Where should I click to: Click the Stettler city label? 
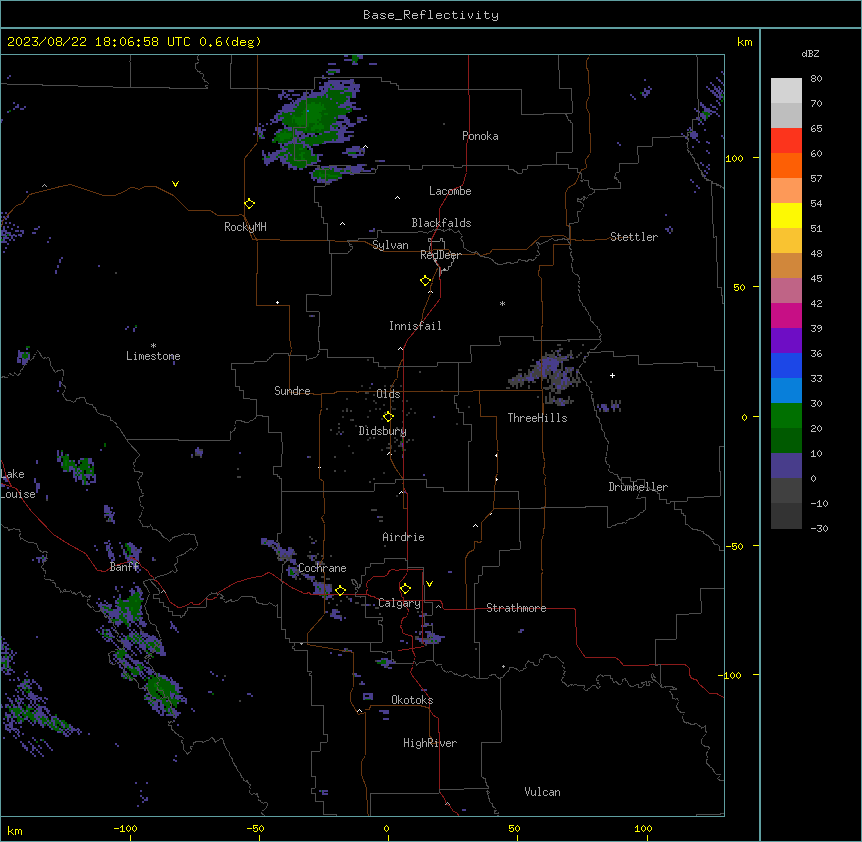634,237
